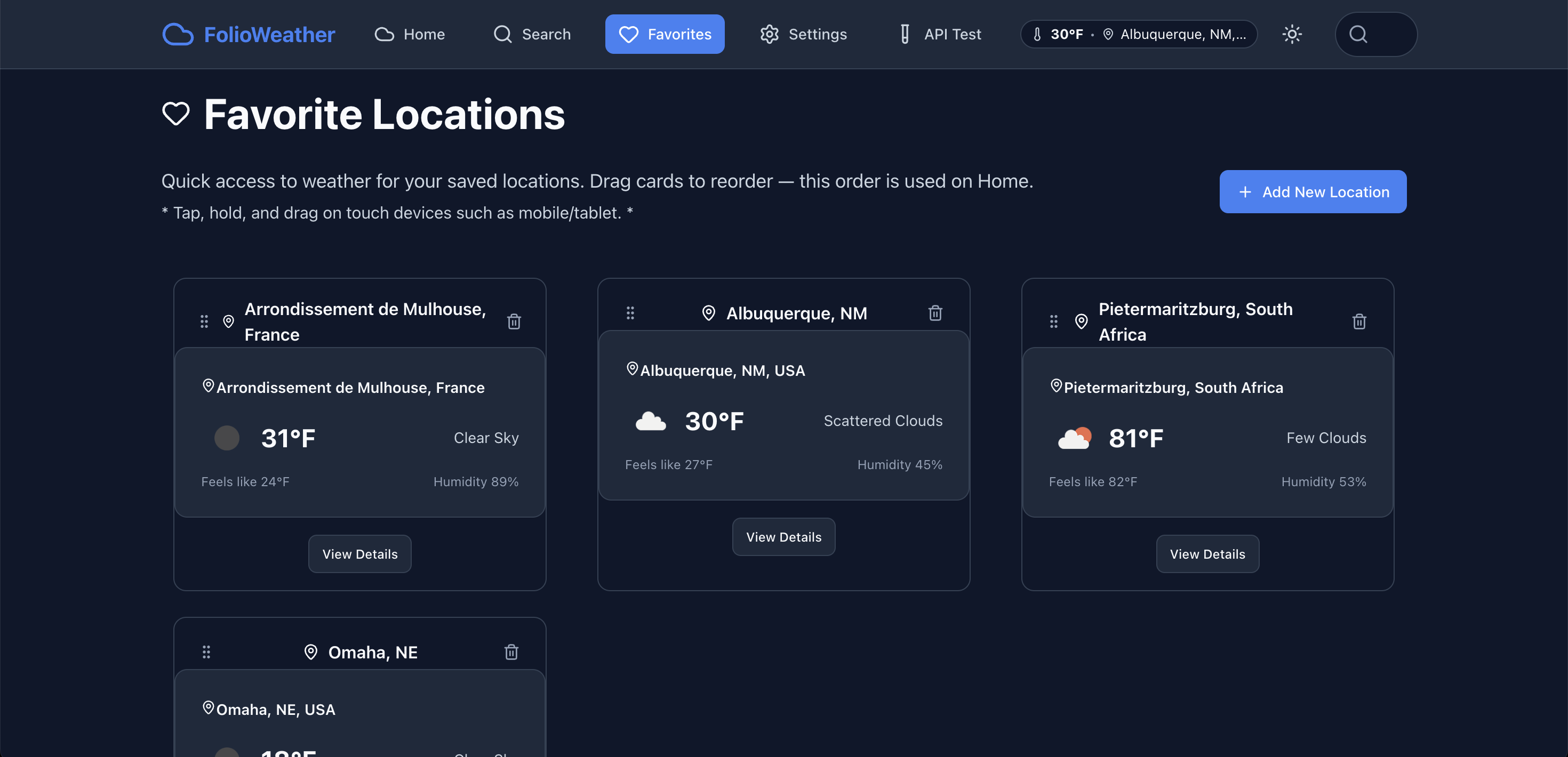Open the API Test page
The width and height of the screenshot is (1568, 757).
tap(940, 35)
